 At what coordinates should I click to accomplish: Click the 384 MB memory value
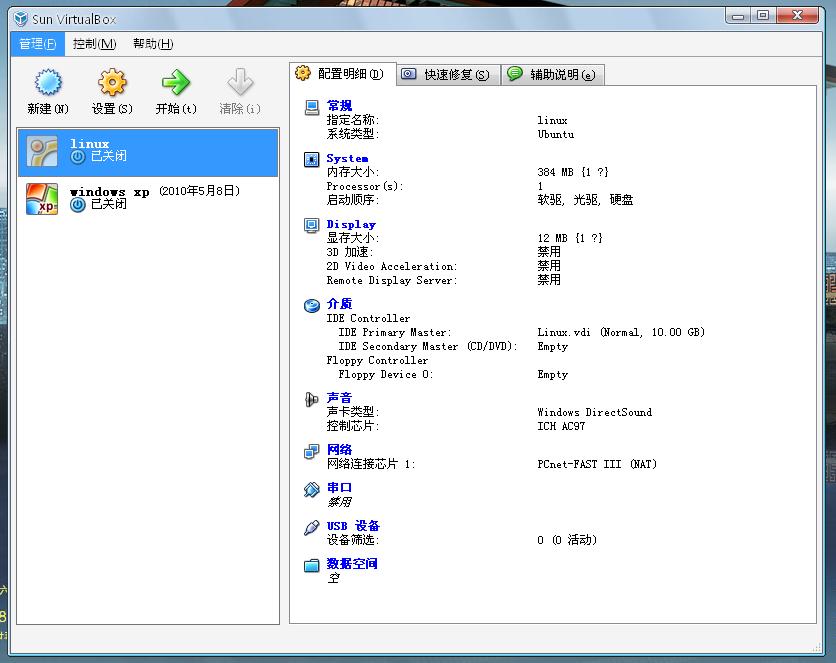click(x=573, y=172)
